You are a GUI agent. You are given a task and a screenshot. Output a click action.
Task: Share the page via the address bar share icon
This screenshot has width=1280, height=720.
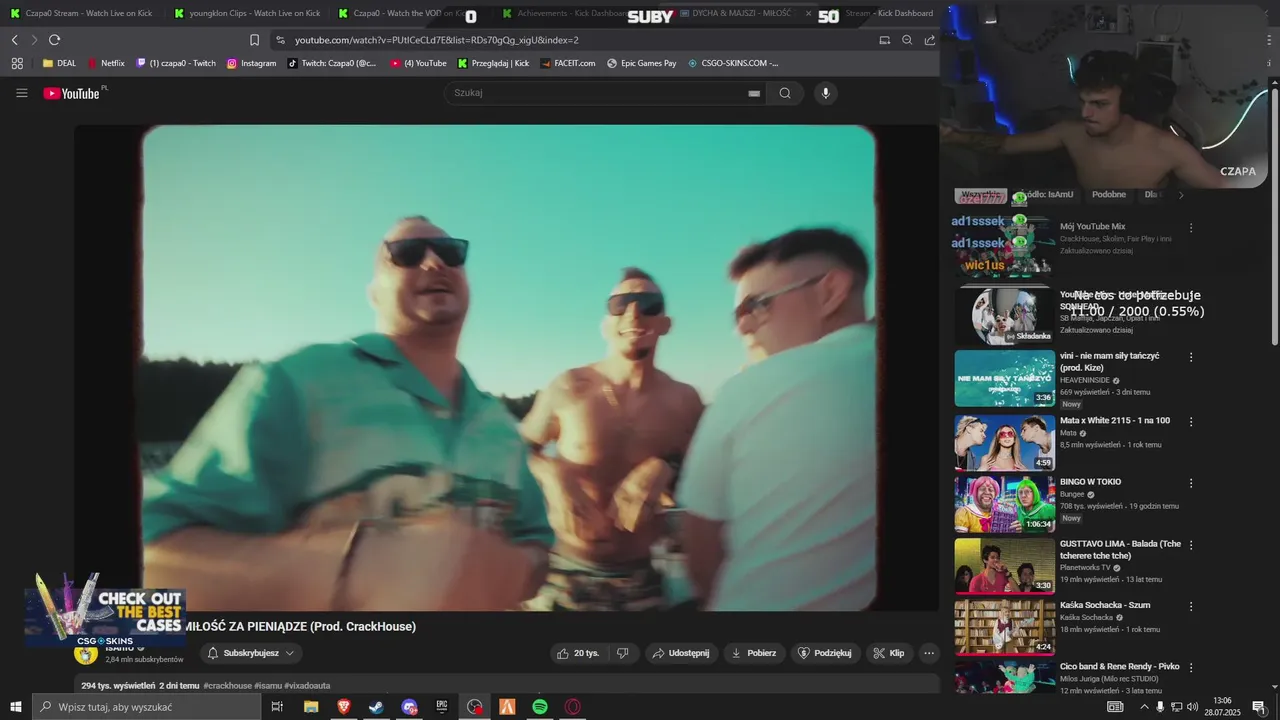(x=930, y=40)
